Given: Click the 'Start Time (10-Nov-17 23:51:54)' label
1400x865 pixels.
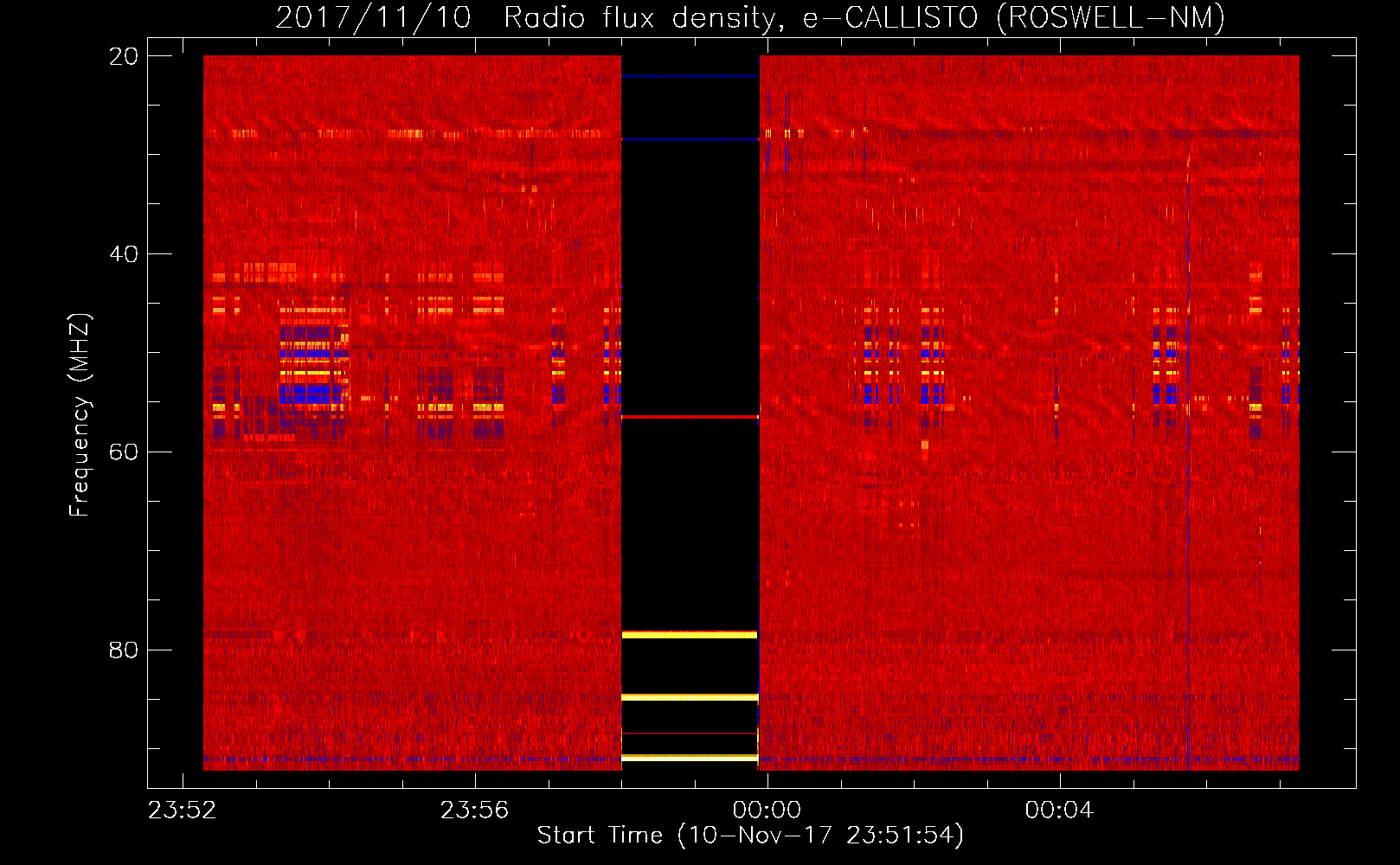Looking at the screenshot, I should (x=750, y=836).
